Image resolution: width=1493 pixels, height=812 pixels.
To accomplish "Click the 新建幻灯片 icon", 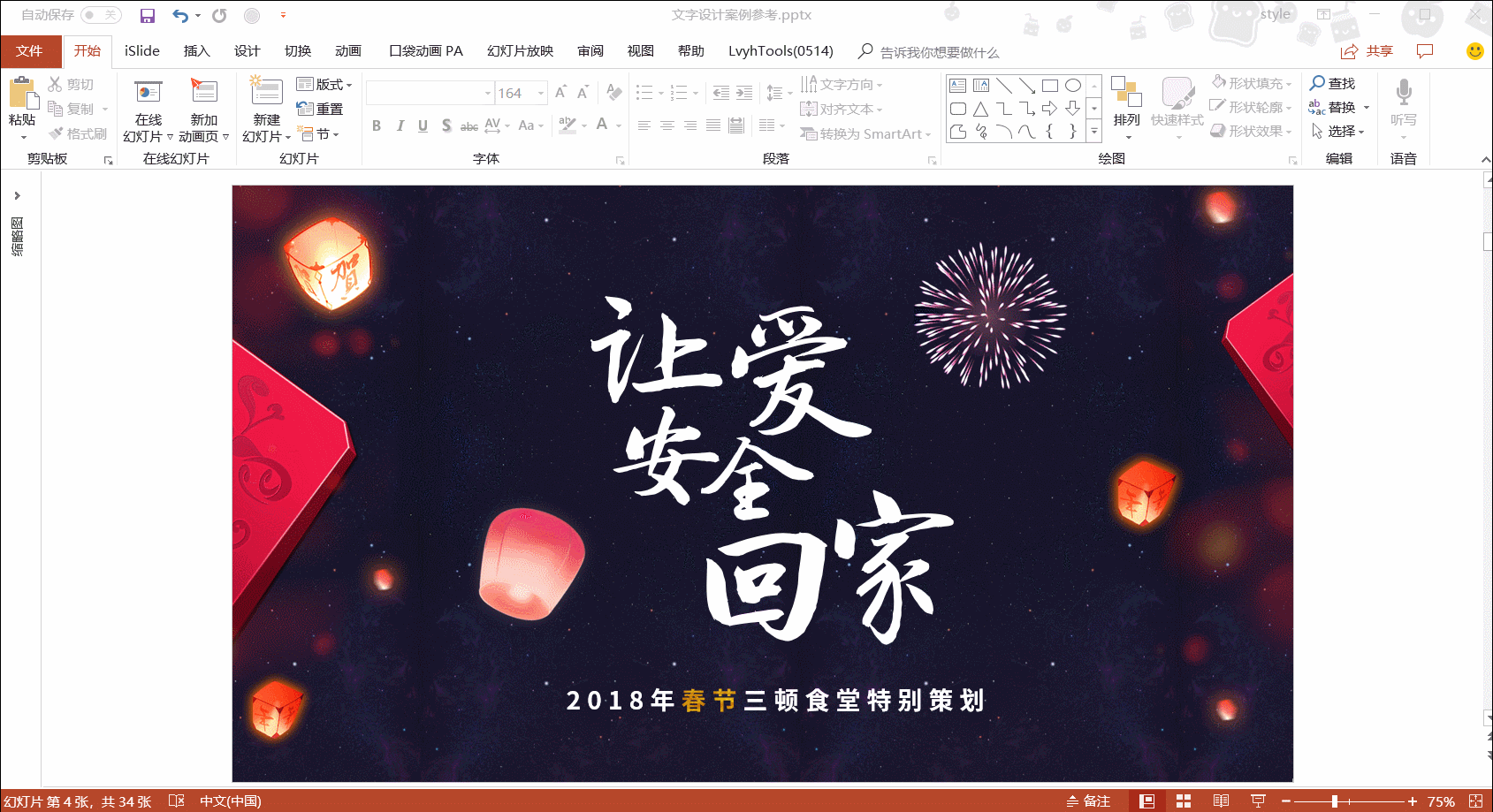I will [x=266, y=92].
